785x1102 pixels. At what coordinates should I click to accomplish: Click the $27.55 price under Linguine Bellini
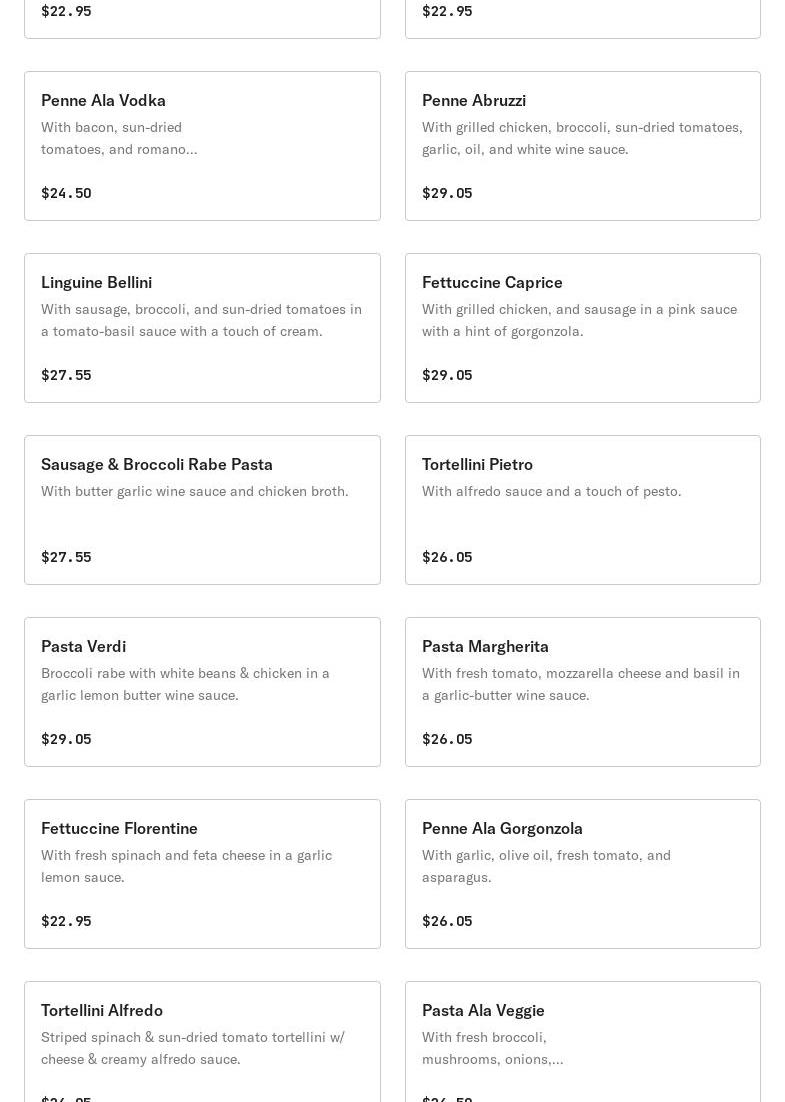tap(66, 375)
